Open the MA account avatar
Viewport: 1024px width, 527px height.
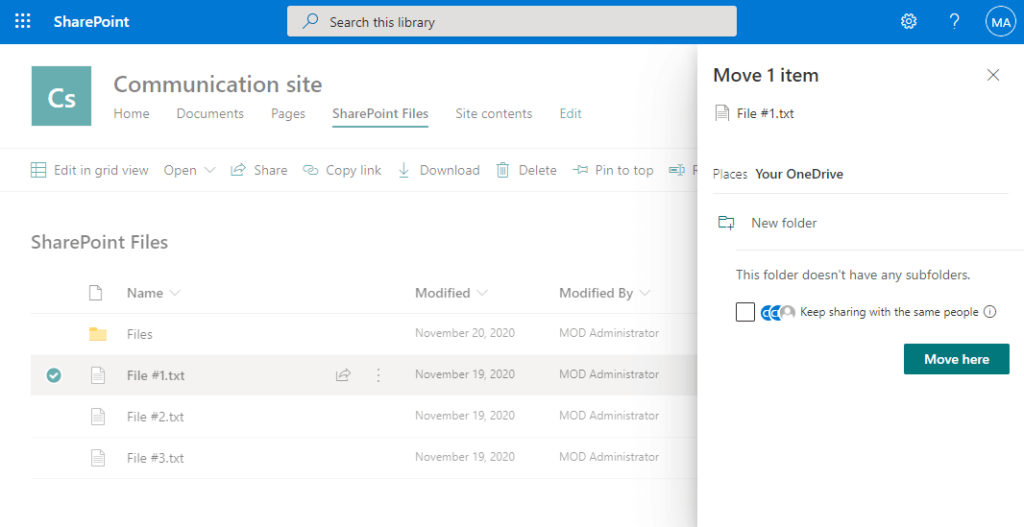(1000, 22)
